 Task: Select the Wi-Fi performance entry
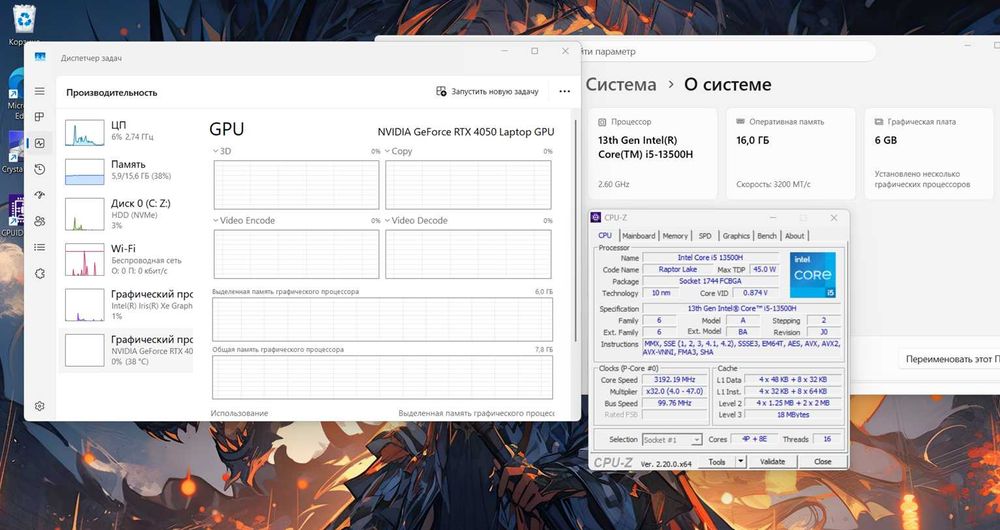coord(125,259)
